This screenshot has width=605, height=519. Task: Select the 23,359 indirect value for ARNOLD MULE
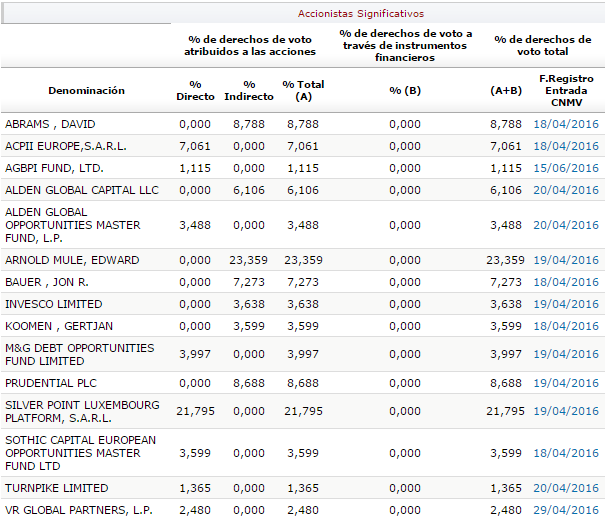coord(248,260)
